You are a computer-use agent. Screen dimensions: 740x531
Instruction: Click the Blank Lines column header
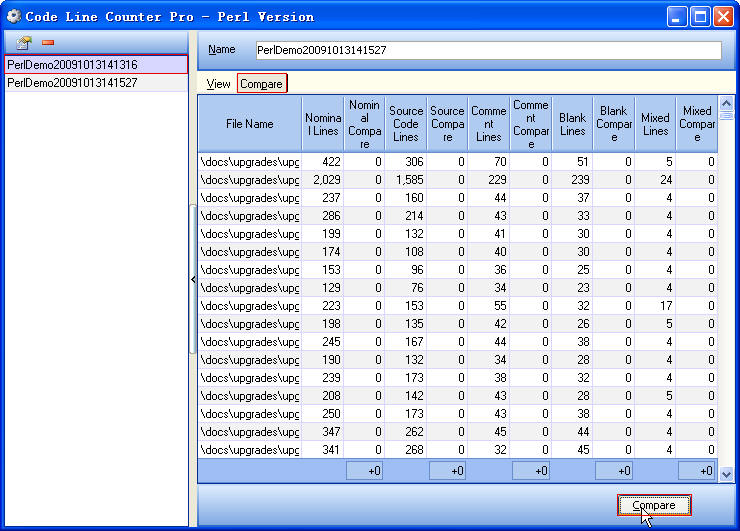(572, 124)
